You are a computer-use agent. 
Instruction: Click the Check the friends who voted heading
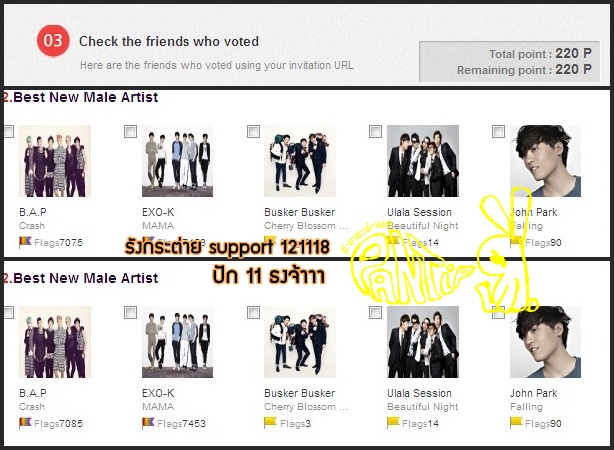[169, 41]
